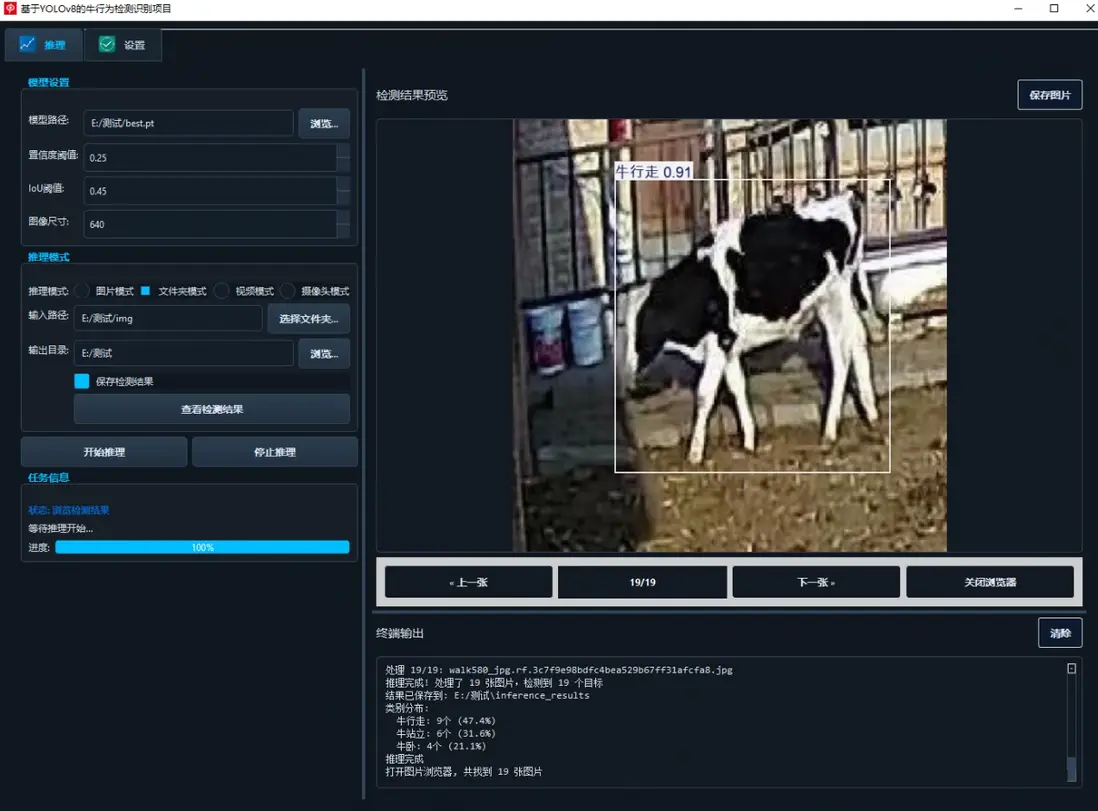Clear terminal output with 清除

click(1059, 633)
